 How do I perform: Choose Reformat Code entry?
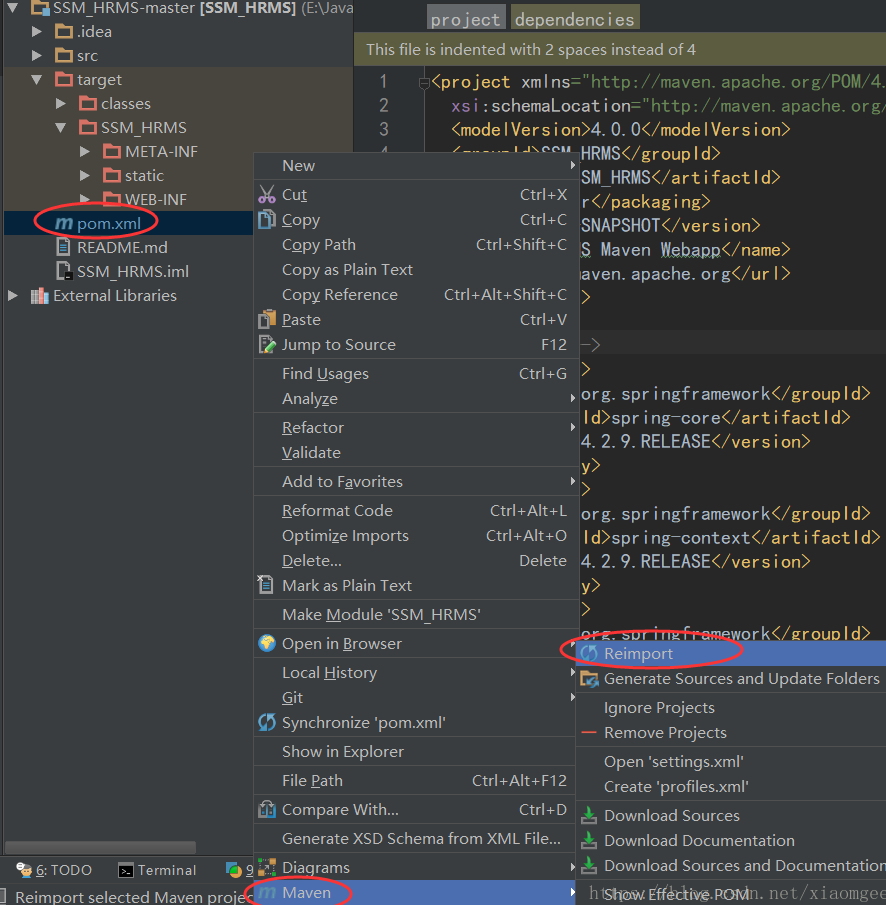click(416, 510)
